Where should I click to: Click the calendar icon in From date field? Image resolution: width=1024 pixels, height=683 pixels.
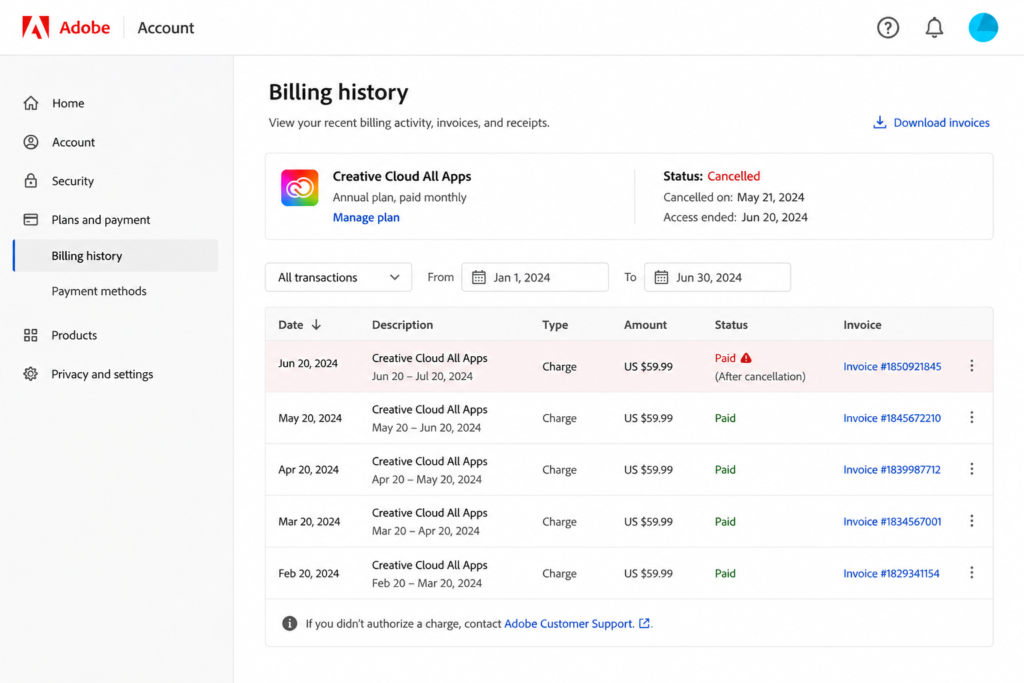(479, 278)
